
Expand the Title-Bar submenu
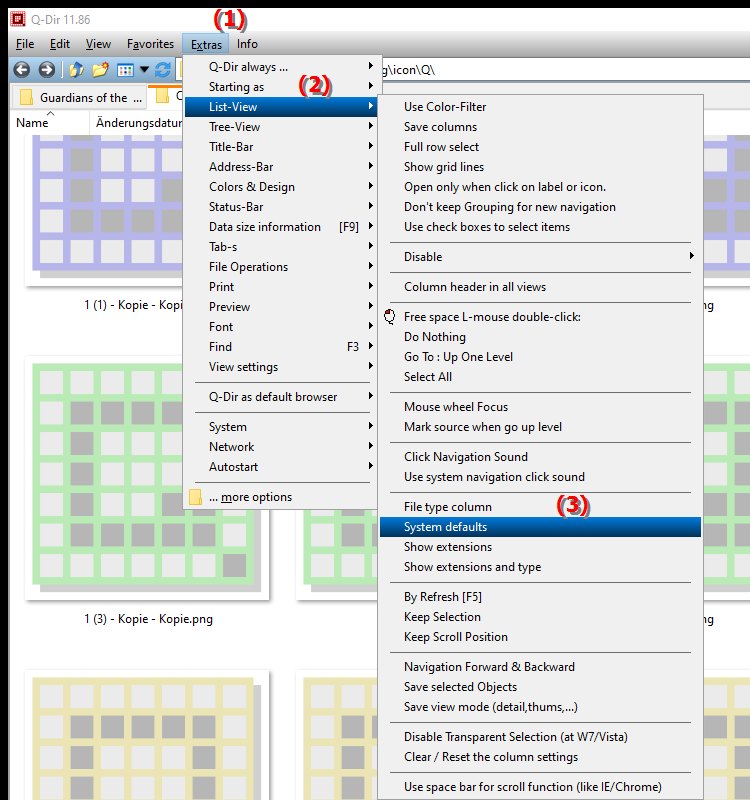tap(280, 147)
